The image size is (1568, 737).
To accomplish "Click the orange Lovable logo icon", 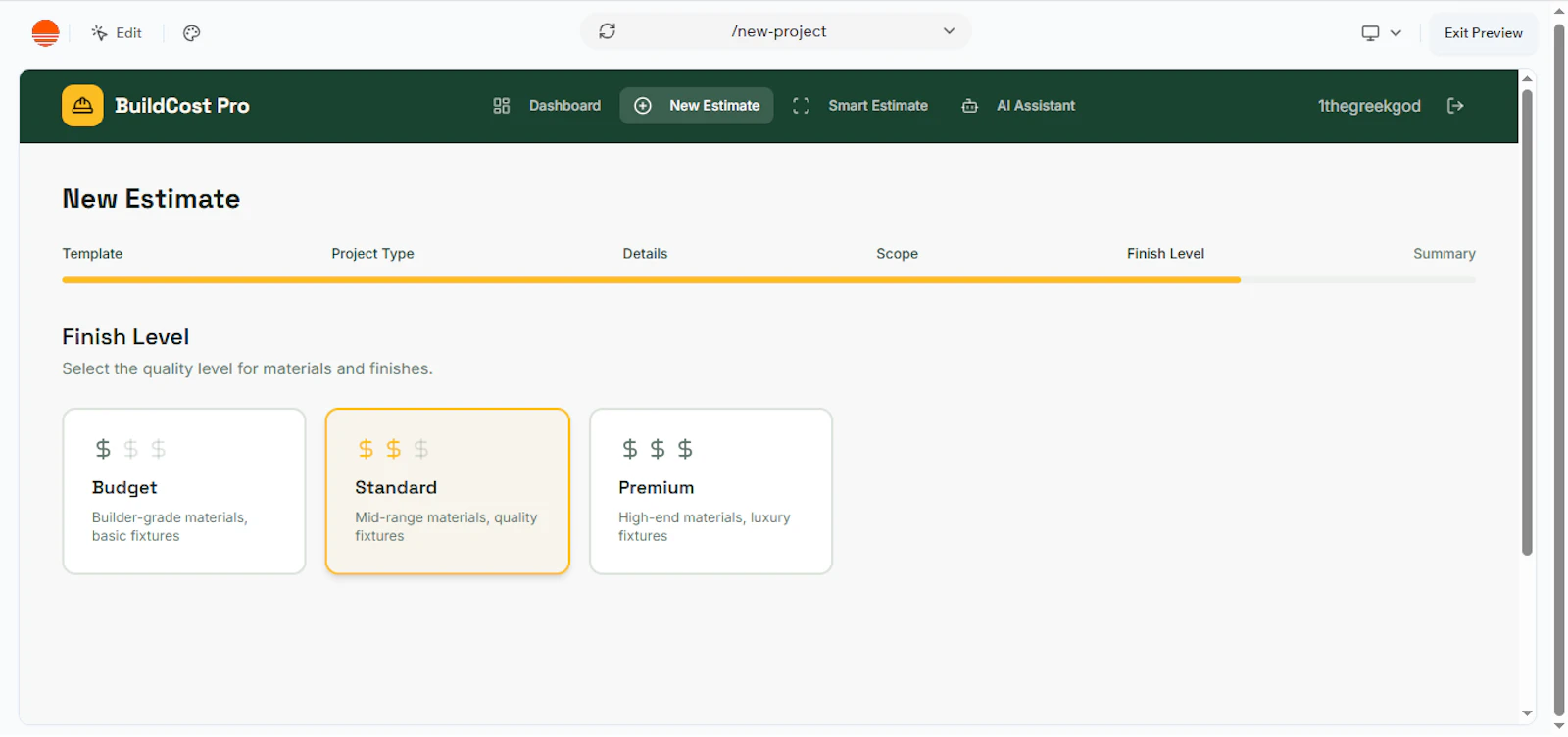I will pyautogui.click(x=45, y=32).
